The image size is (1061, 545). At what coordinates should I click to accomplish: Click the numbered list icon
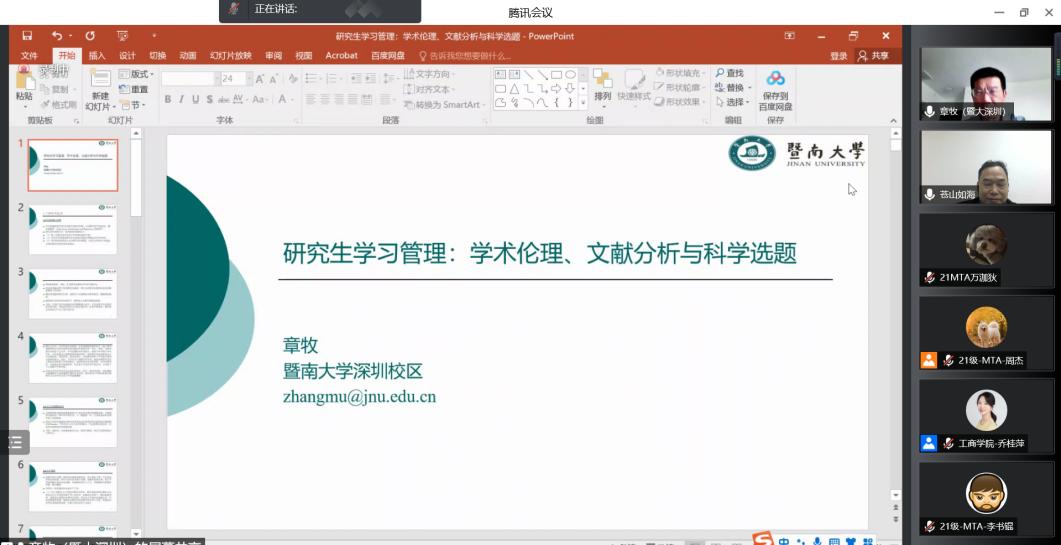[334, 79]
